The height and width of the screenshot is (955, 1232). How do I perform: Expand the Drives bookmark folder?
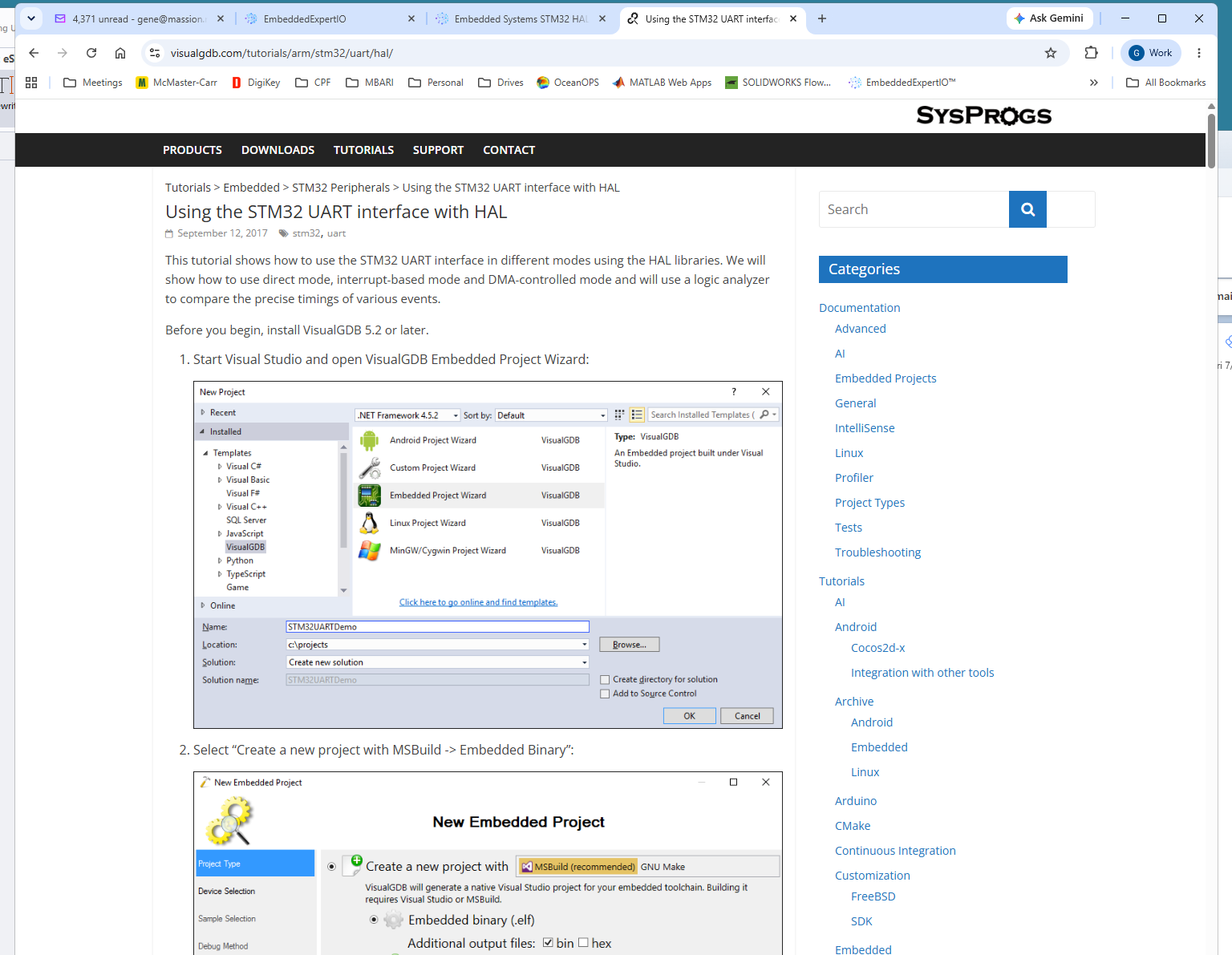500,83
